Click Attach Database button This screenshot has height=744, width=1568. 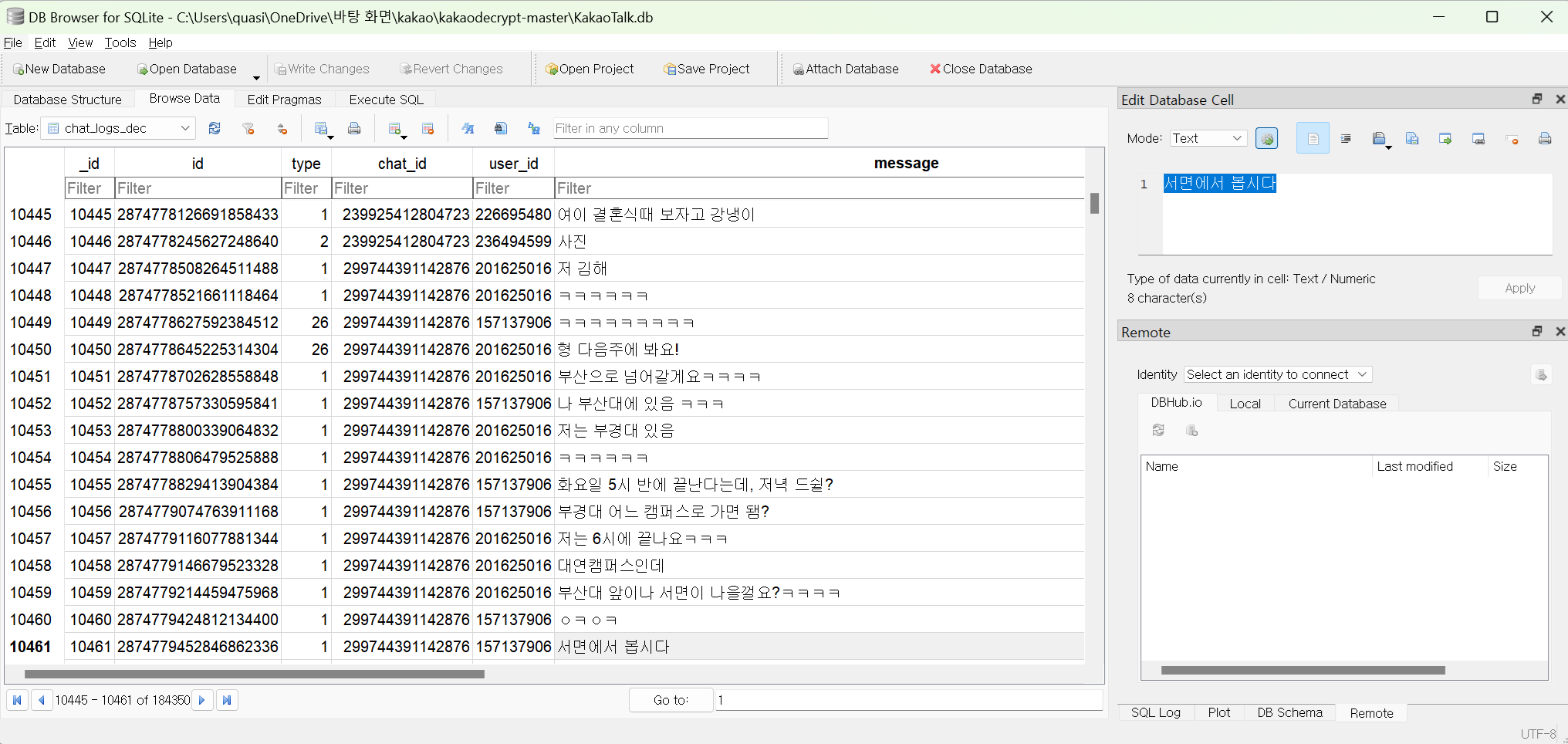click(846, 69)
